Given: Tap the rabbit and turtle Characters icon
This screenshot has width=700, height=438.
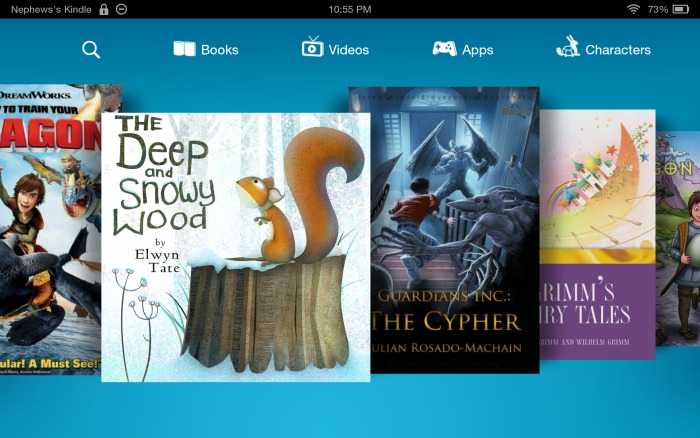Looking at the screenshot, I should 568,46.
